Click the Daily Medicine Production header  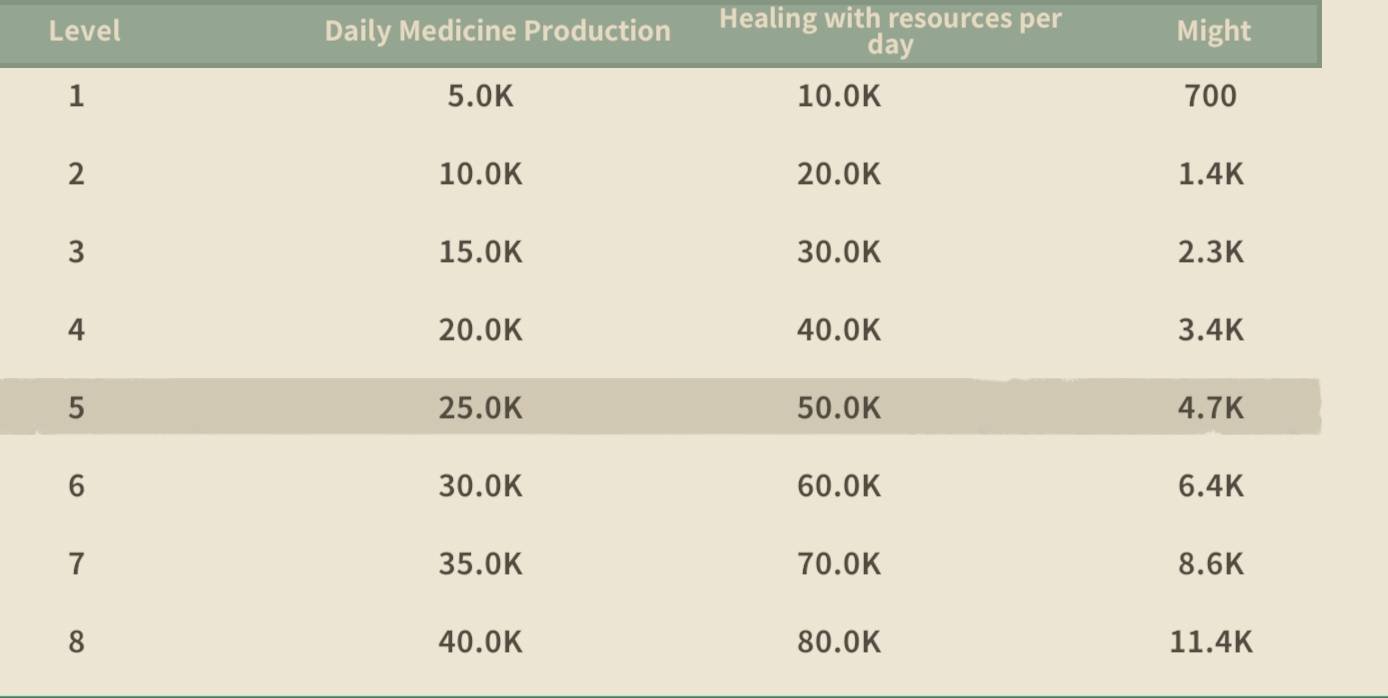[x=497, y=31]
